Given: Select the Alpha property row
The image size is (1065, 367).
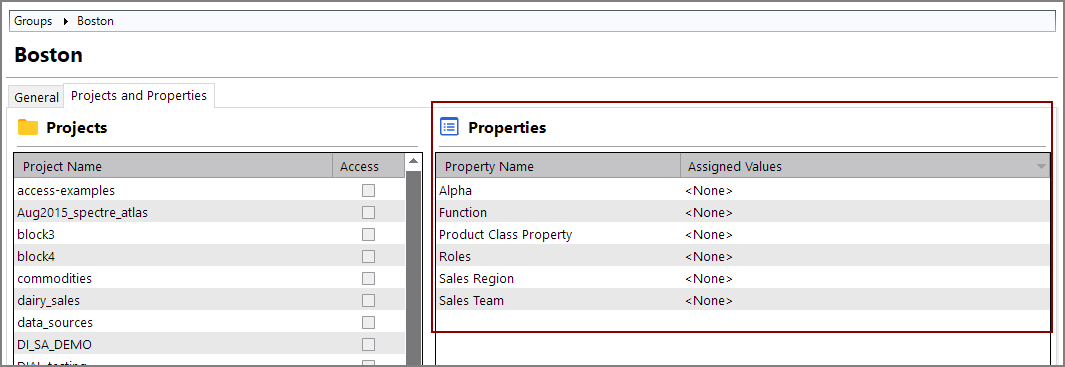Looking at the screenshot, I should point(743,191).
